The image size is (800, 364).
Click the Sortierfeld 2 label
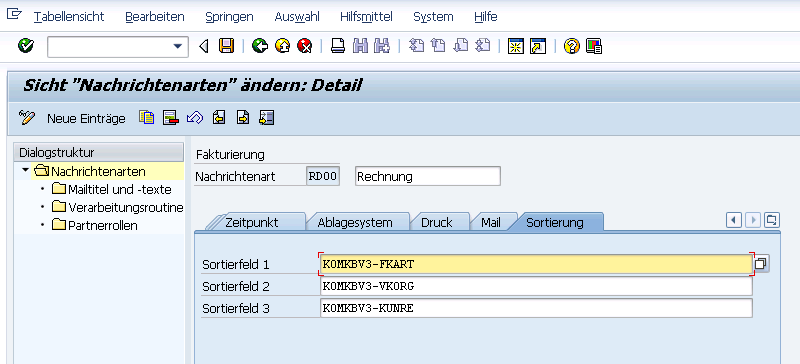tap(236, 286)
